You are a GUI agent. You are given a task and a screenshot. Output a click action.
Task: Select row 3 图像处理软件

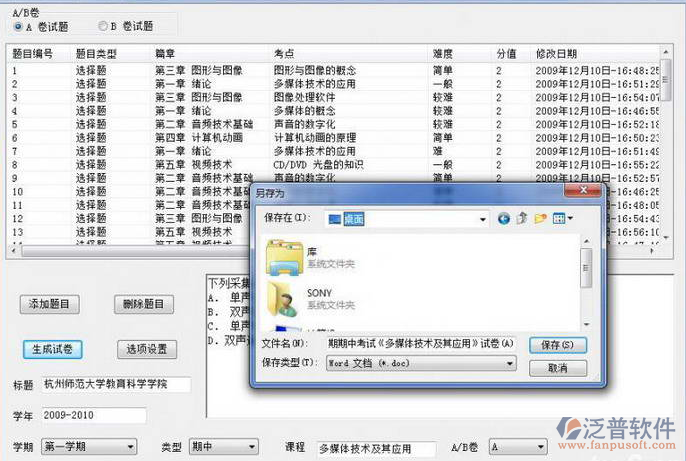pyautogui.click(x=304, y=97)
